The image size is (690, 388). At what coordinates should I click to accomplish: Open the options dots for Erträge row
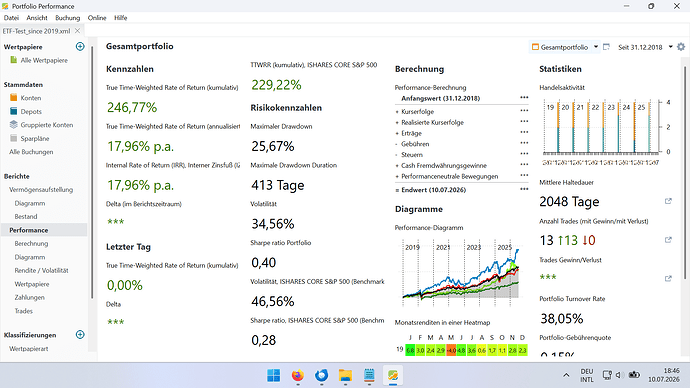coord(524,132)
